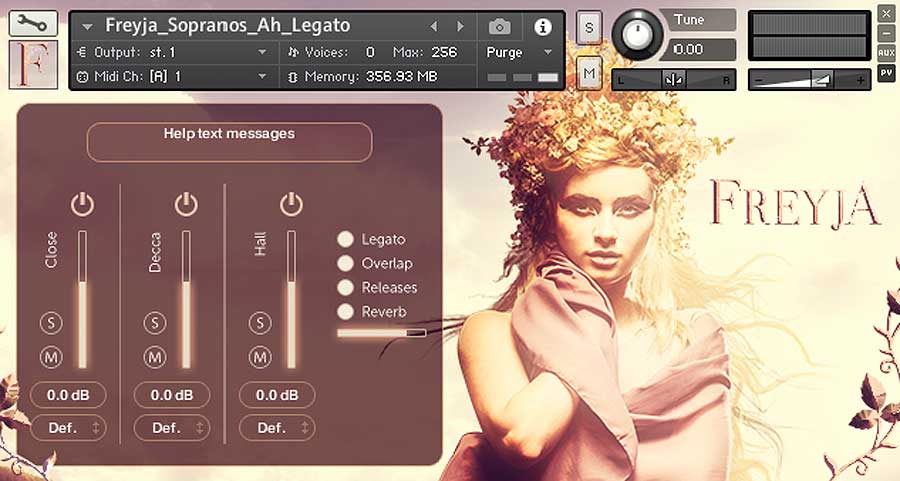Screen dimensions: 900x481
Task: Mute the Decca microphone
Action: [x=154, y=357]
